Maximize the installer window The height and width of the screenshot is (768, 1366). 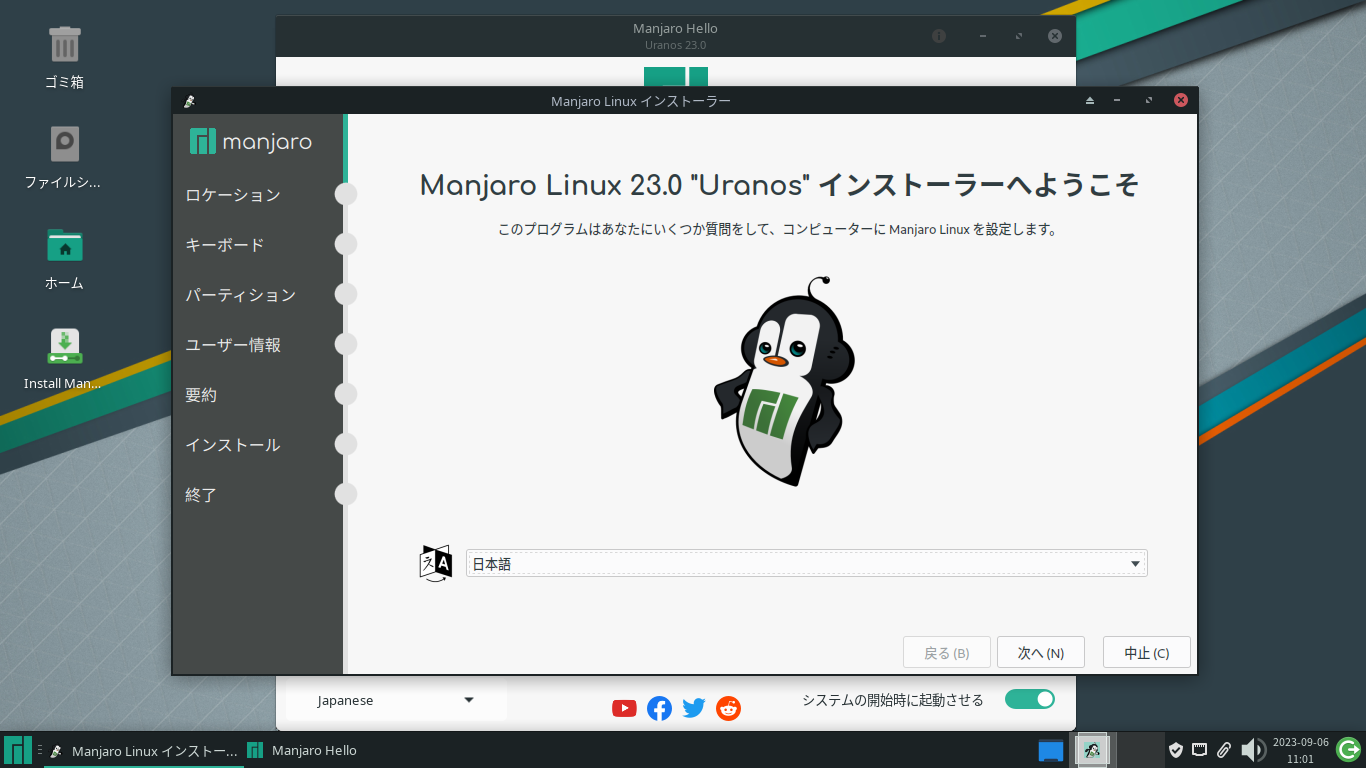tap(1149, 101)
